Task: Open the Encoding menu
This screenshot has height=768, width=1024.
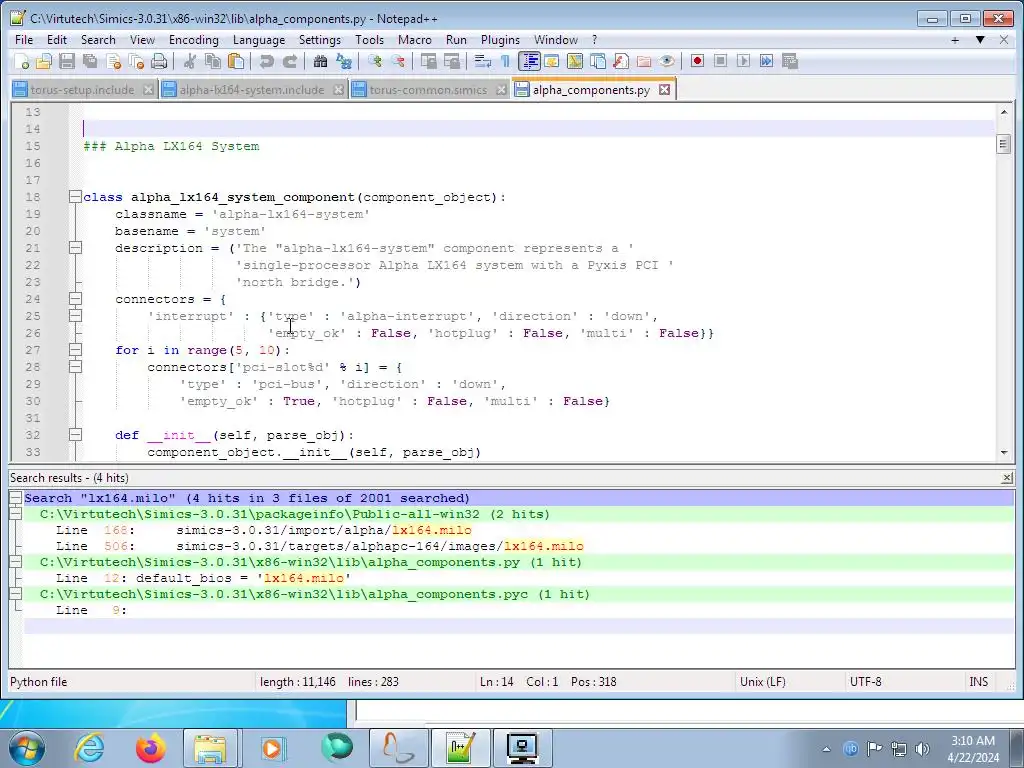Action: [x=194, y=40]
